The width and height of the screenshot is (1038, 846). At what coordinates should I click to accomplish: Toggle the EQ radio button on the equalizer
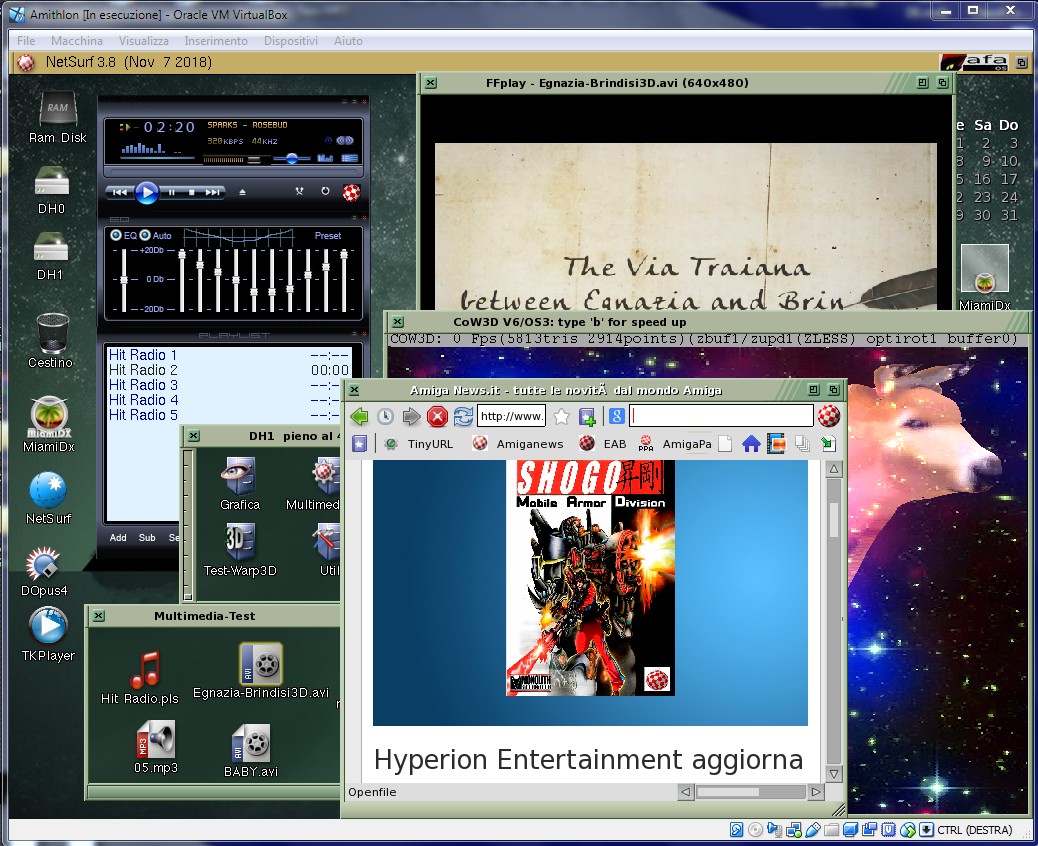pyautogui.click(x=117, y=236)
